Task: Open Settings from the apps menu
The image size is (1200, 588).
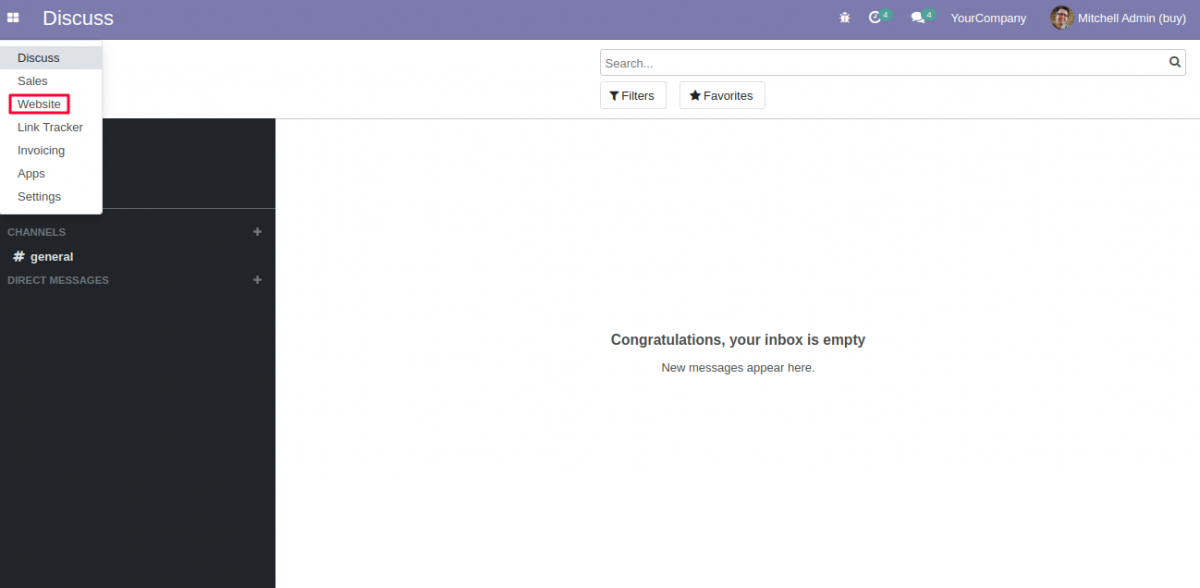Action: (39, 196)
